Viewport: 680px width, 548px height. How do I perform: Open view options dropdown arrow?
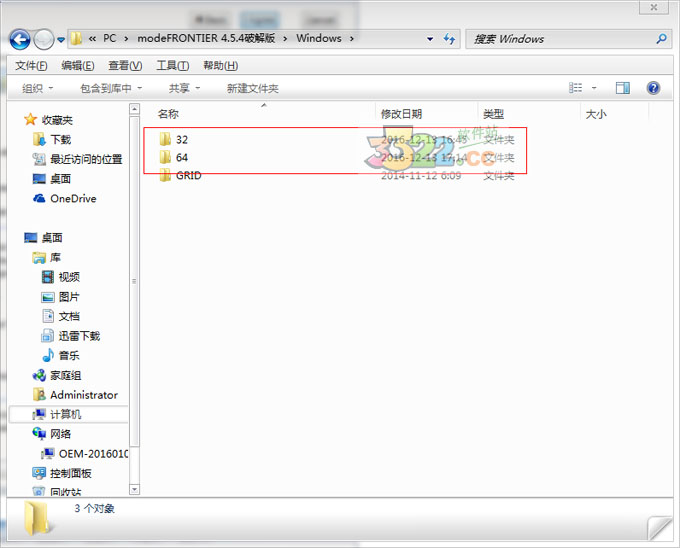594,88
